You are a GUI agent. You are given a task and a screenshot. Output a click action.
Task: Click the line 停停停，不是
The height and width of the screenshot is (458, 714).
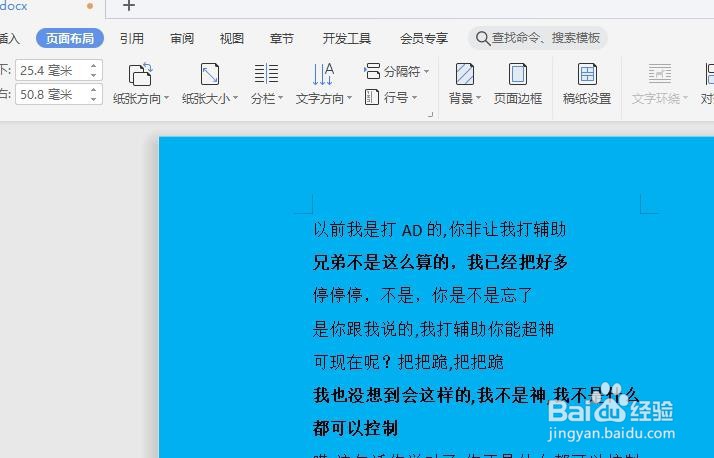click(422, 295)
